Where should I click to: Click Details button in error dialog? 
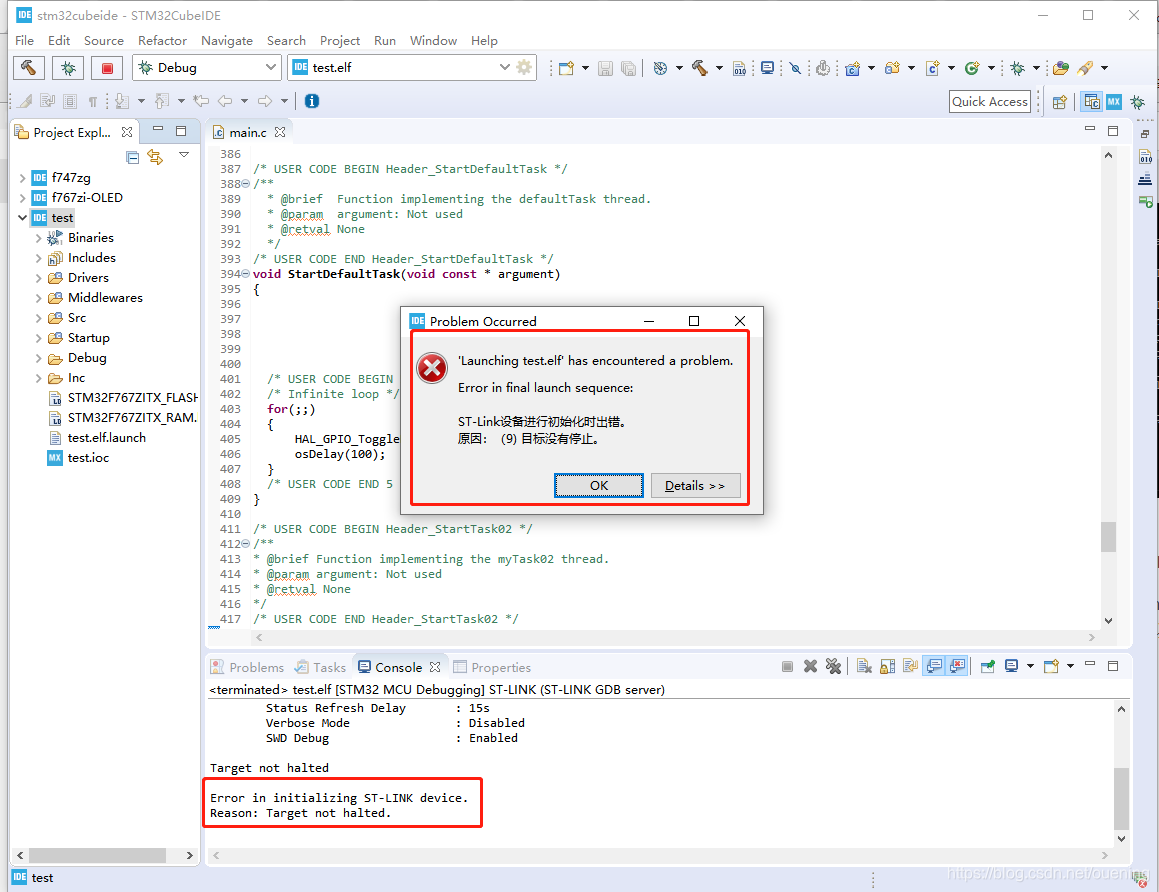point(695,486)
